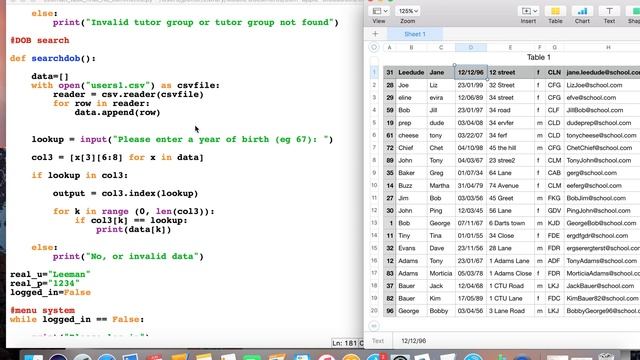Click the add-rows handle below row 20
The width and height of the screenshot is (640, 360).
374,326
